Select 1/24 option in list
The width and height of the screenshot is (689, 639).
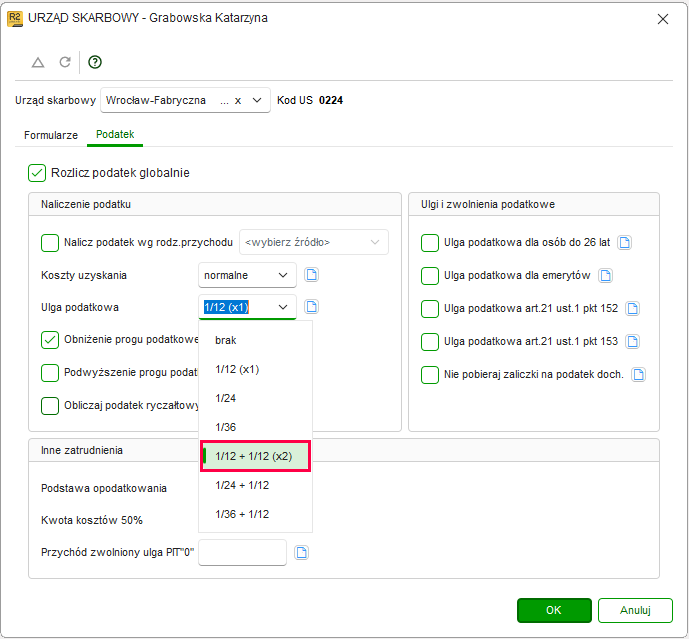[x=255, y=398]
